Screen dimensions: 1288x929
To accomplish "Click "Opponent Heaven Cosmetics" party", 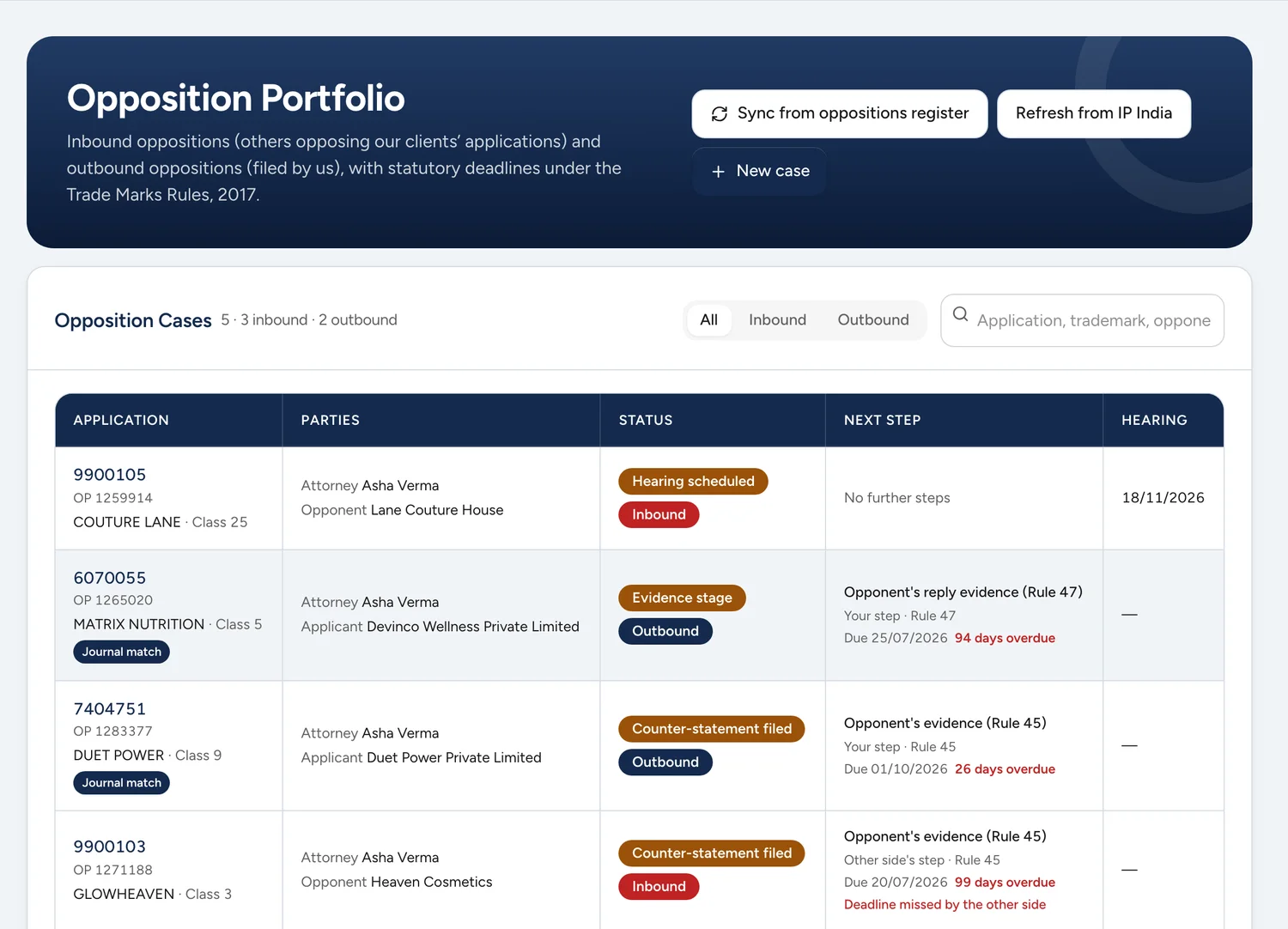I will (397, 882).
